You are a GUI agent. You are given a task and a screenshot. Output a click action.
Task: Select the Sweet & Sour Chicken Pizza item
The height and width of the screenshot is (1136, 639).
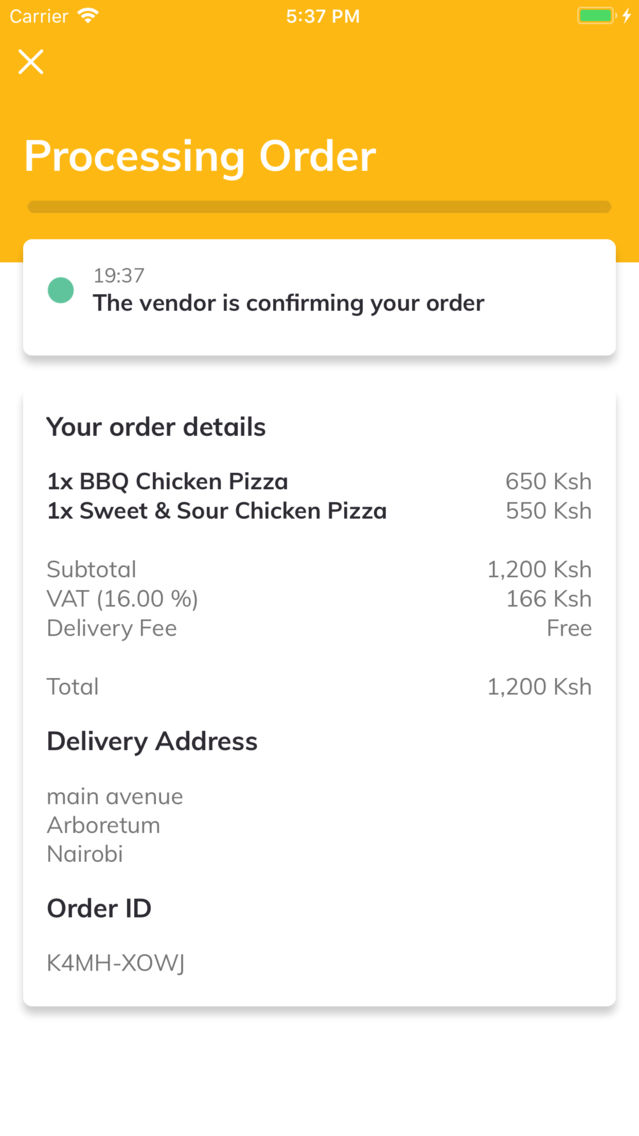pyautogui.click(x=216, y=511)
